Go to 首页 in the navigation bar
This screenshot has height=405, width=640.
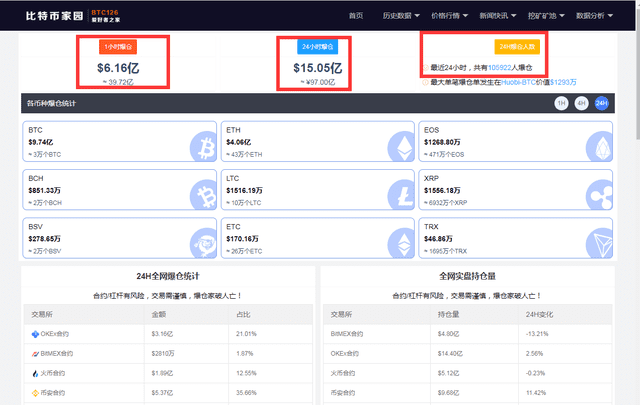coord(356,16)
